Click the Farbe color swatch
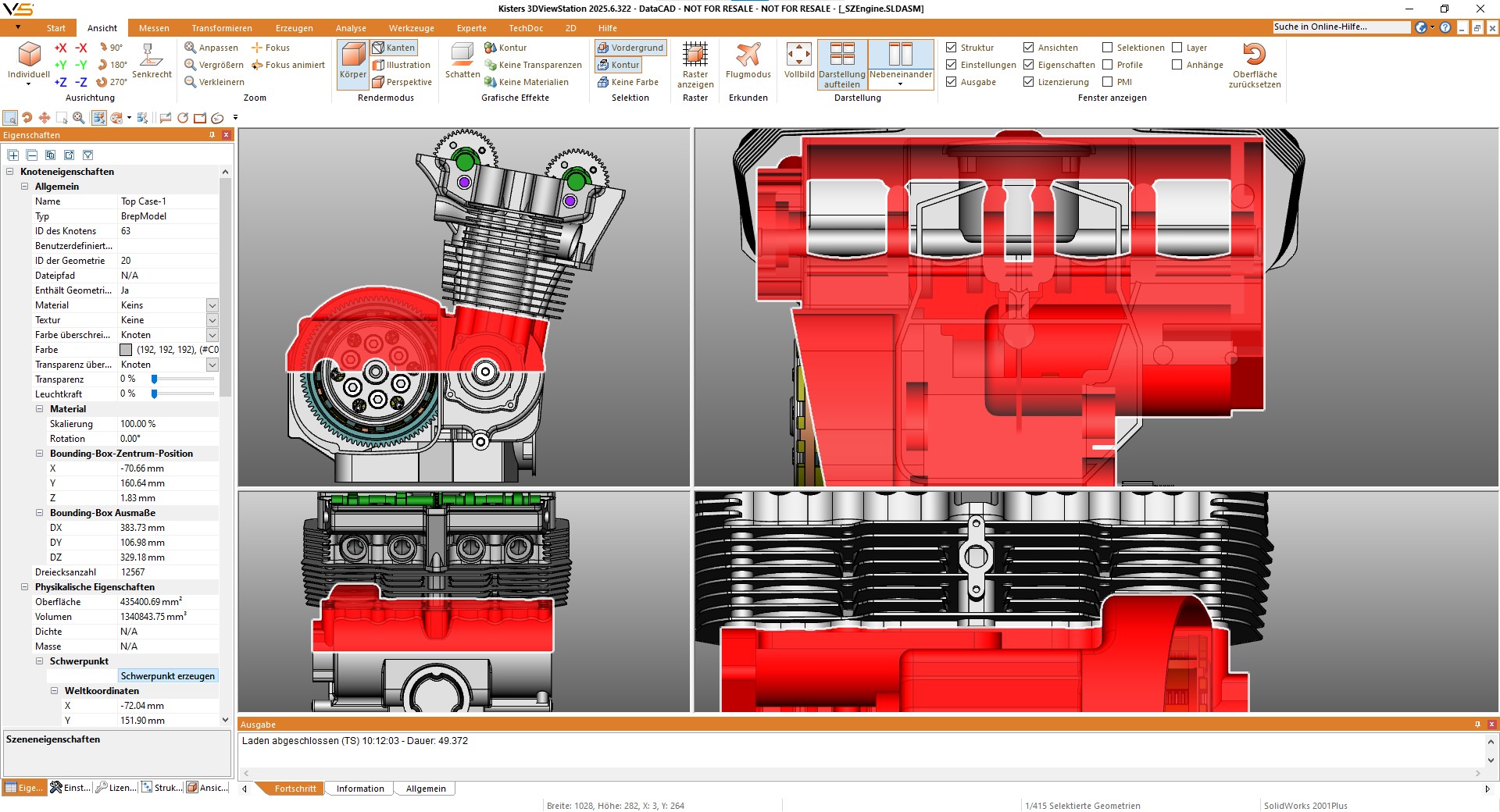 126,350
